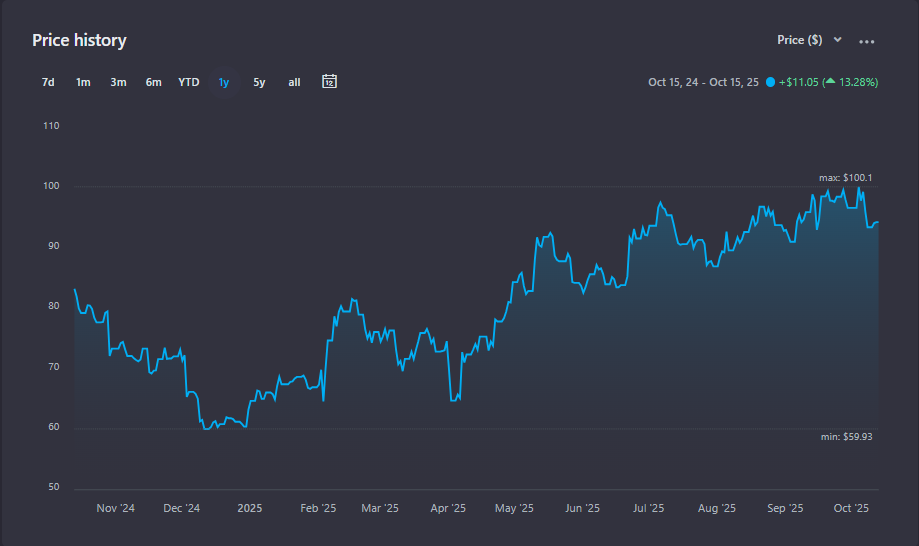Open the three-dot more options menu
The height and width of the screenshot is (546, 919).
click(867, 42)
